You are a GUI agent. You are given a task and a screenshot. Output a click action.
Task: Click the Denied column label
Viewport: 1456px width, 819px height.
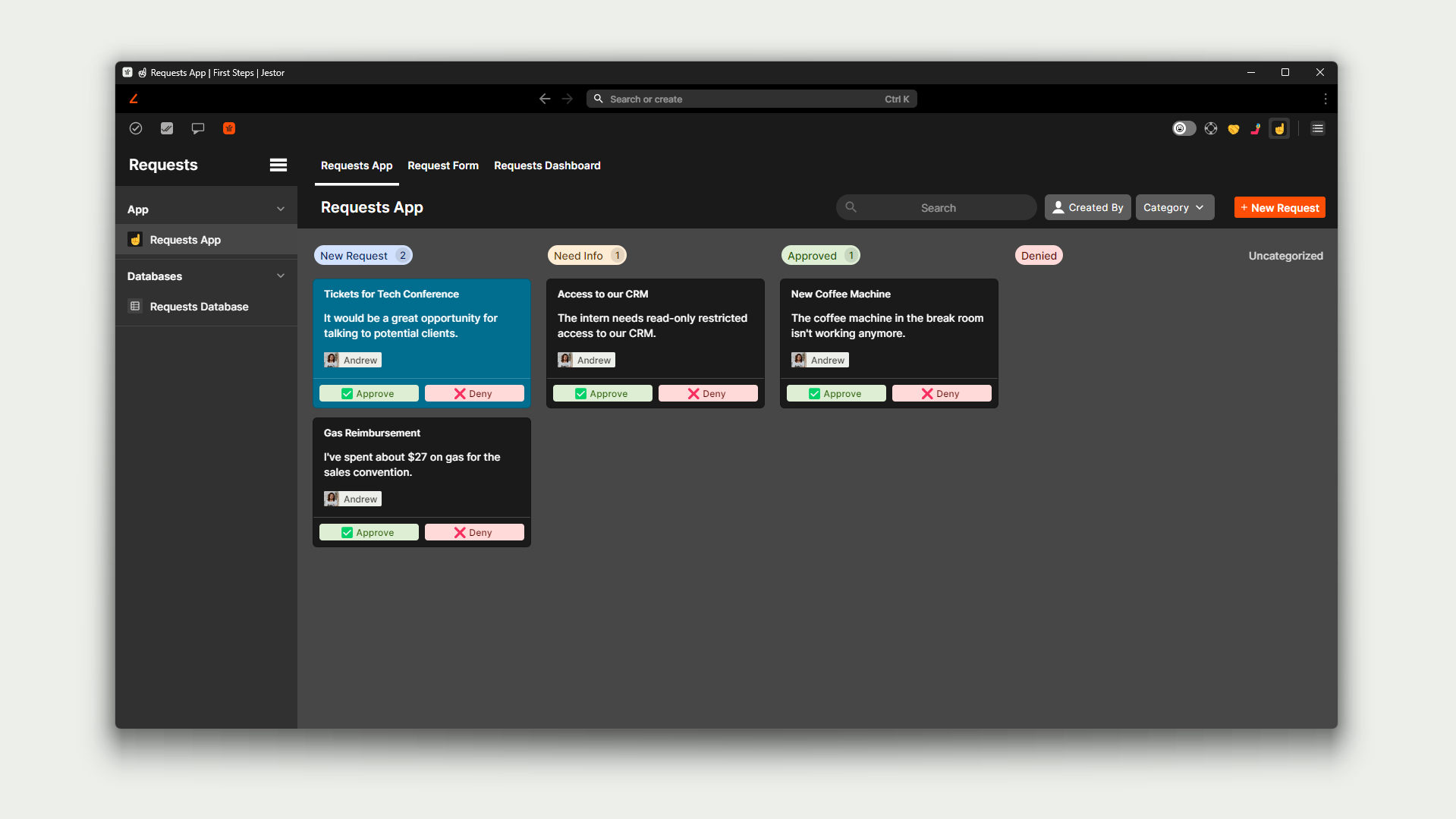click(1039, 256)
